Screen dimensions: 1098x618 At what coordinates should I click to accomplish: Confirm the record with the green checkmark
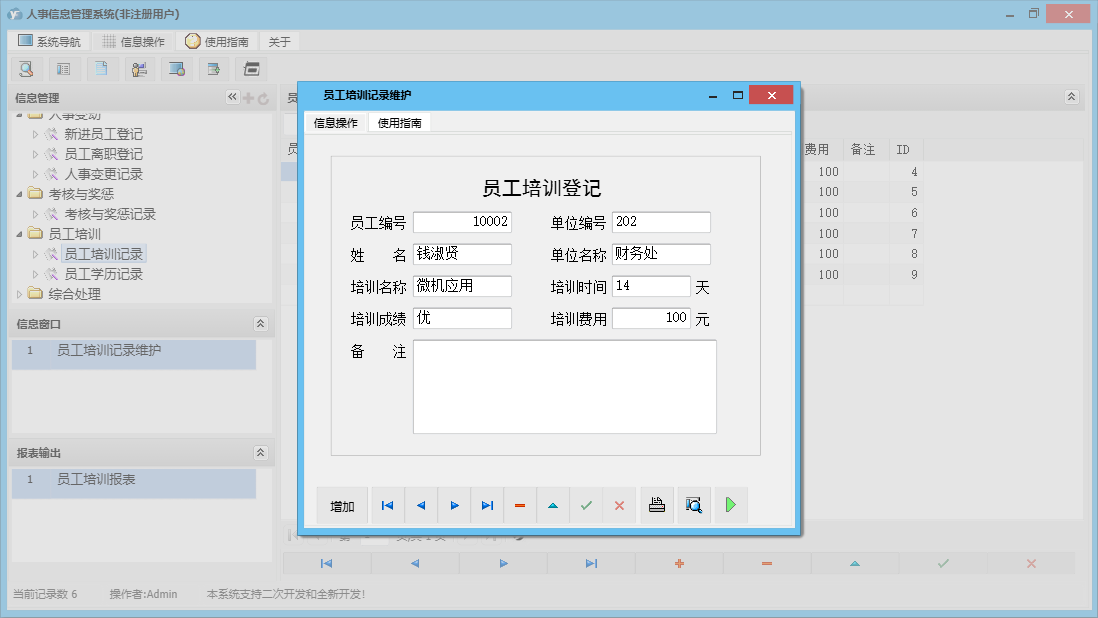586,505
